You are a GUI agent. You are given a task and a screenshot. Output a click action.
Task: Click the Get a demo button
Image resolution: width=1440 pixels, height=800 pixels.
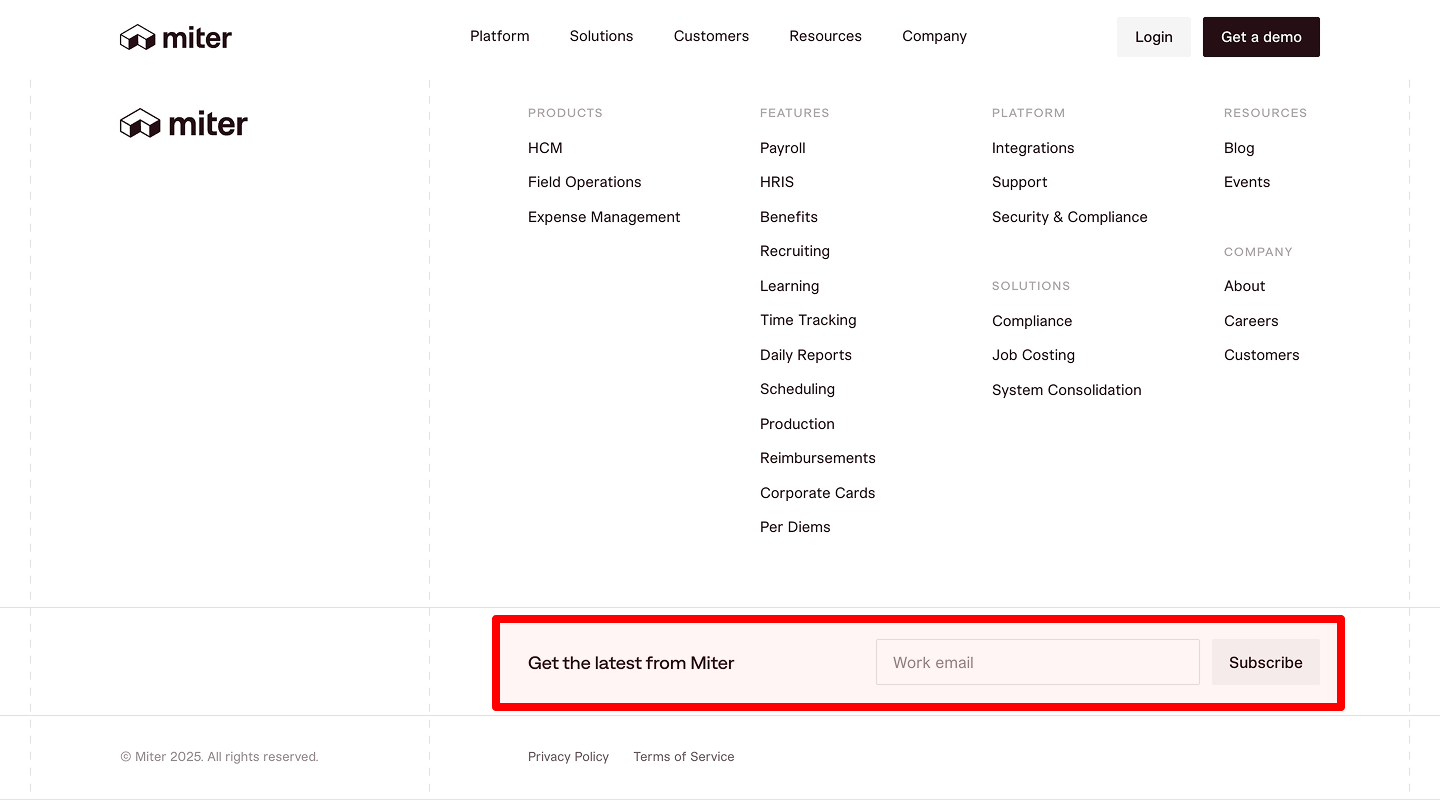1261,36
